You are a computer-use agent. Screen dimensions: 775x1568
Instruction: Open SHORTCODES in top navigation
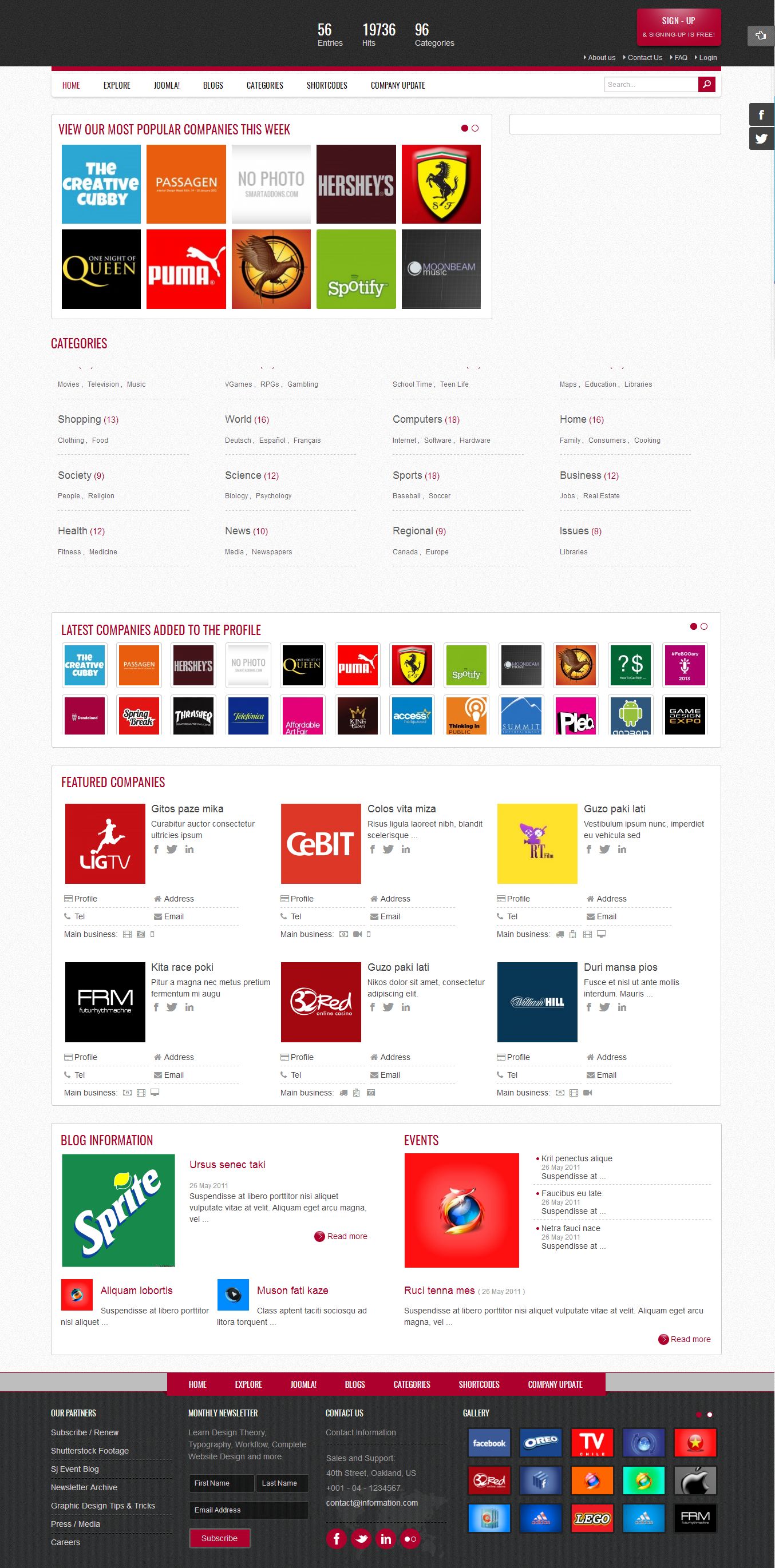coord(327,85)
